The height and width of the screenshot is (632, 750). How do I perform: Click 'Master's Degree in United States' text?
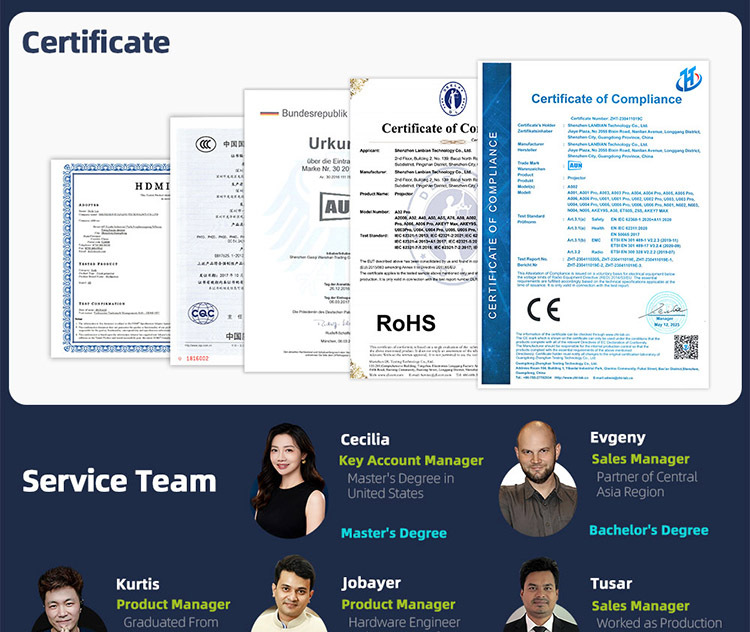401,486
